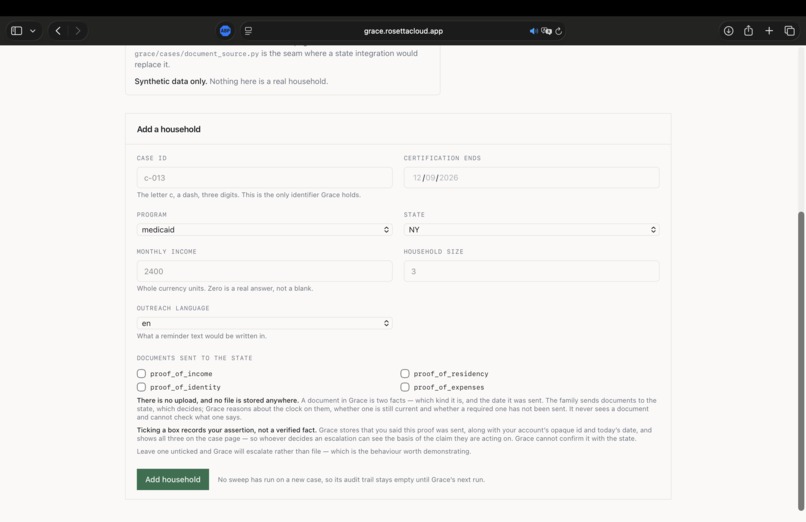Click the 'Documents sent to the state' label
This screenshot has height=522, width=806.
click(194, 358)
